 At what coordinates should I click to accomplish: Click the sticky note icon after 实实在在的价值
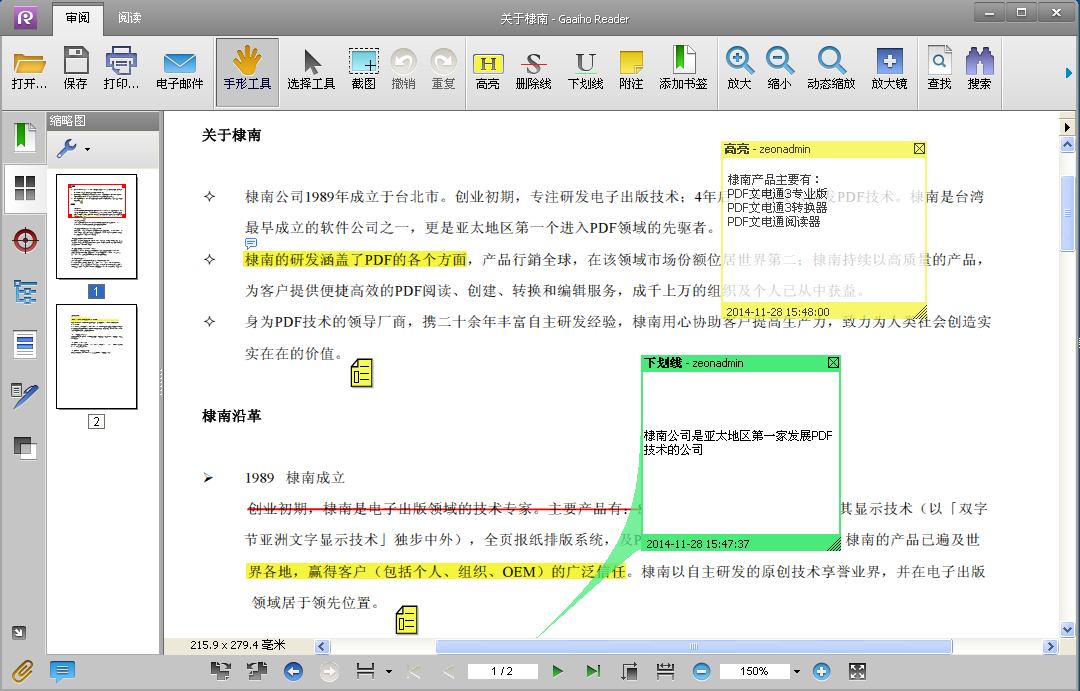click(362, 373)
